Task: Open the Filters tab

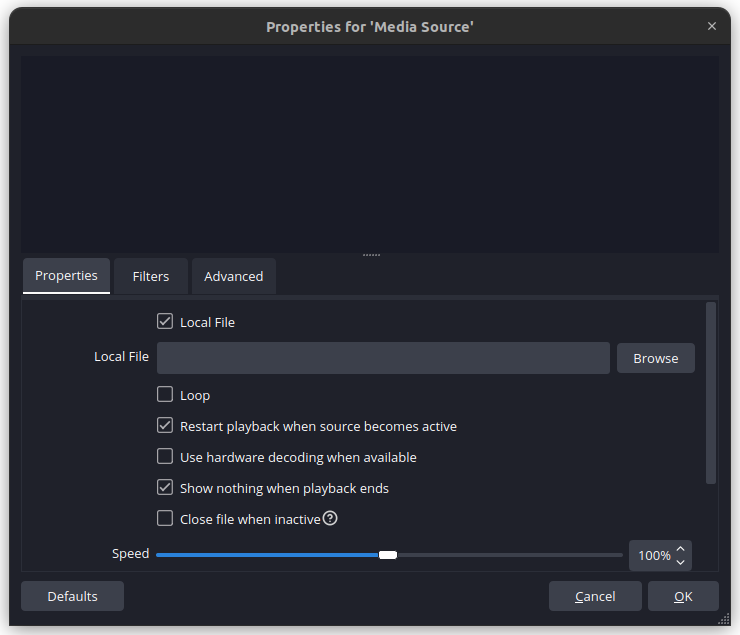Action: click(x=151, y=276)
